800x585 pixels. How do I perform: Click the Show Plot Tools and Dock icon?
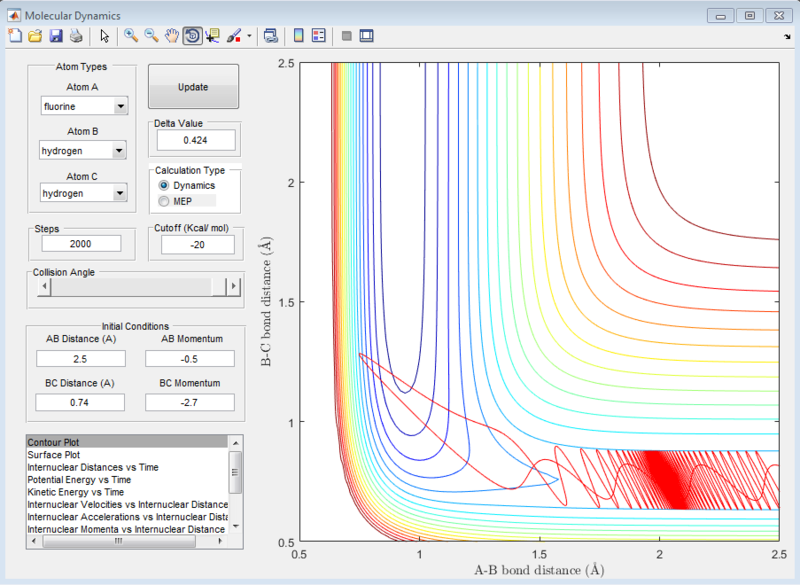coord(366,36)
